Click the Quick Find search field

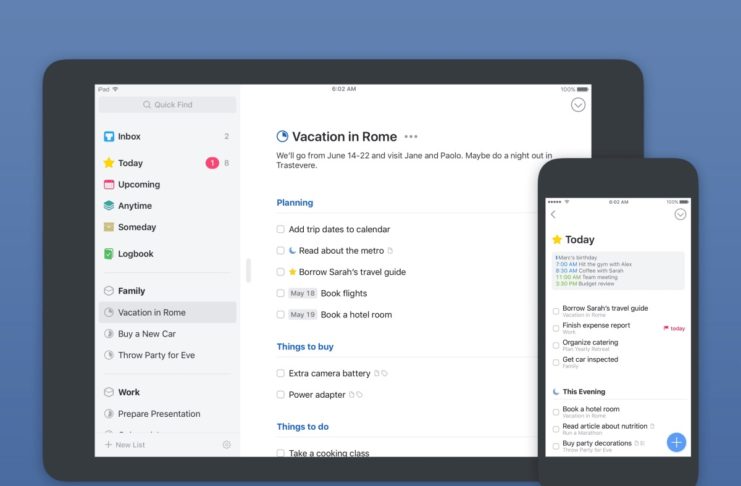(167, 104)
